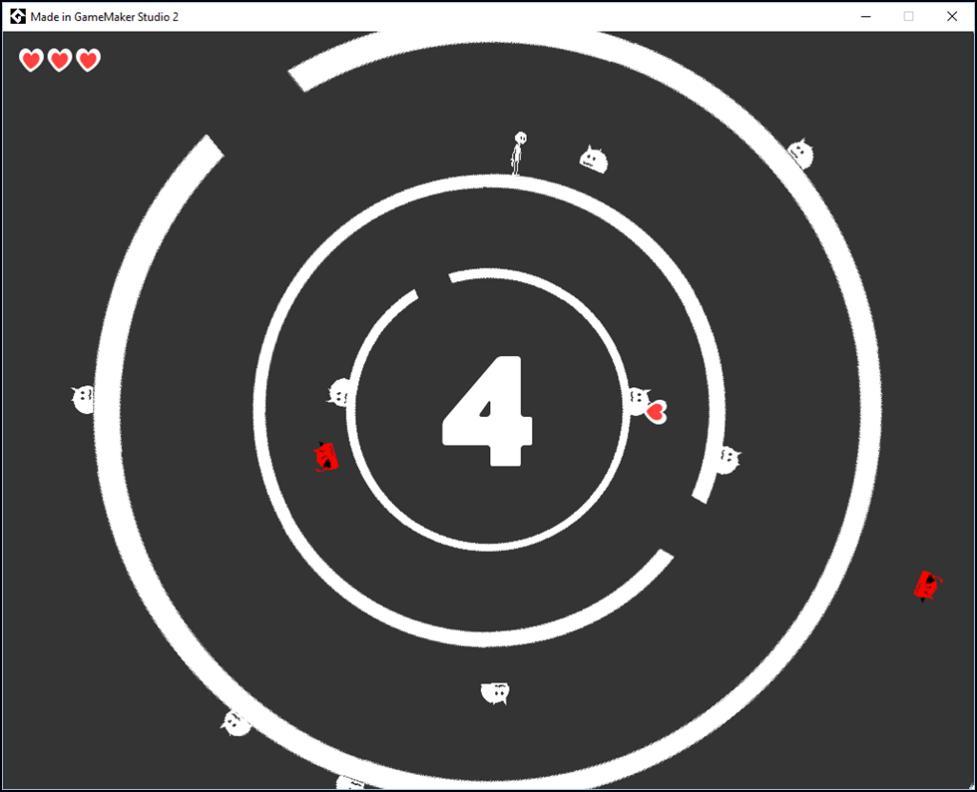Close the GameMaker game window
Image resolution: width=977 pixels, height=792 pixels.
(951, 17)
